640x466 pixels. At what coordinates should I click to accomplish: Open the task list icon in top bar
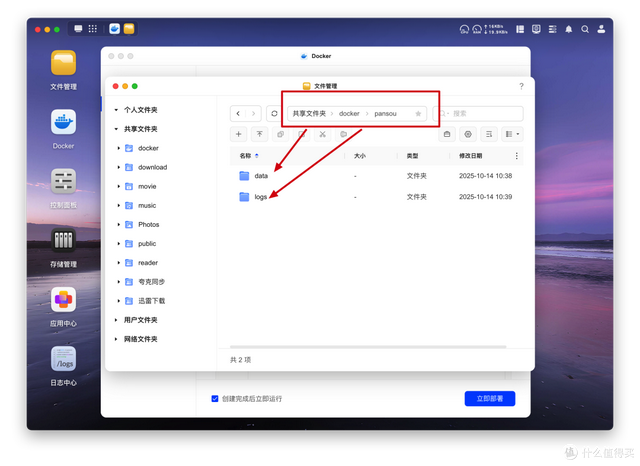tap(553, 29)
